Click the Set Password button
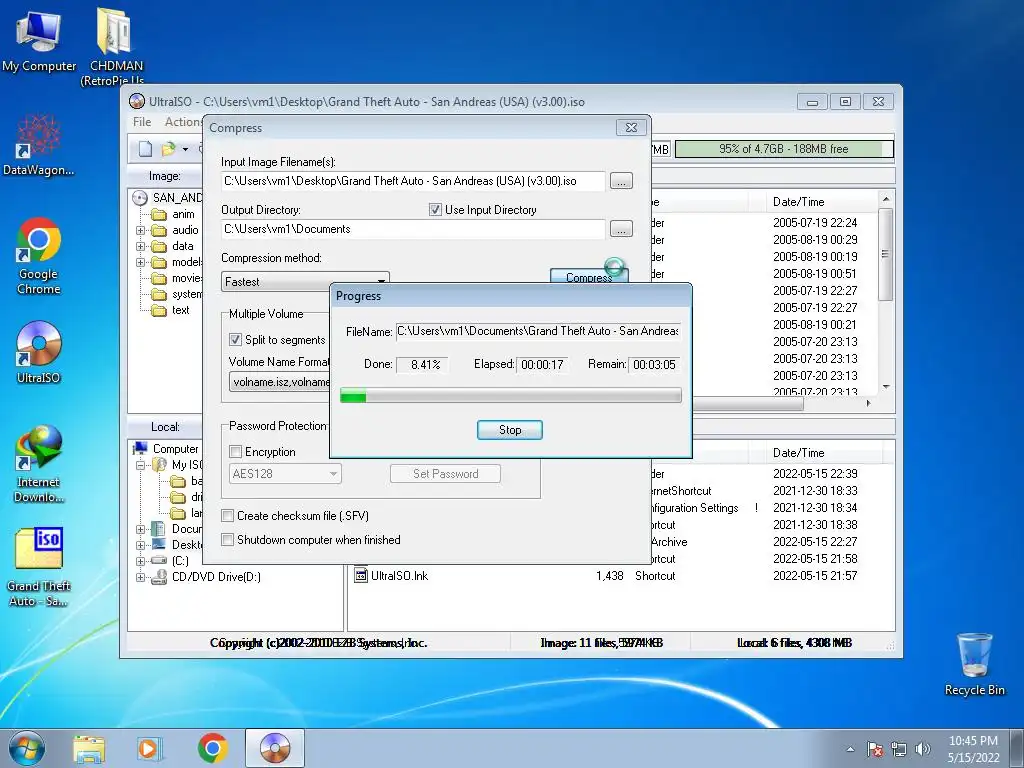Screen dimensions: 1024x768 [x=445, y=474]
